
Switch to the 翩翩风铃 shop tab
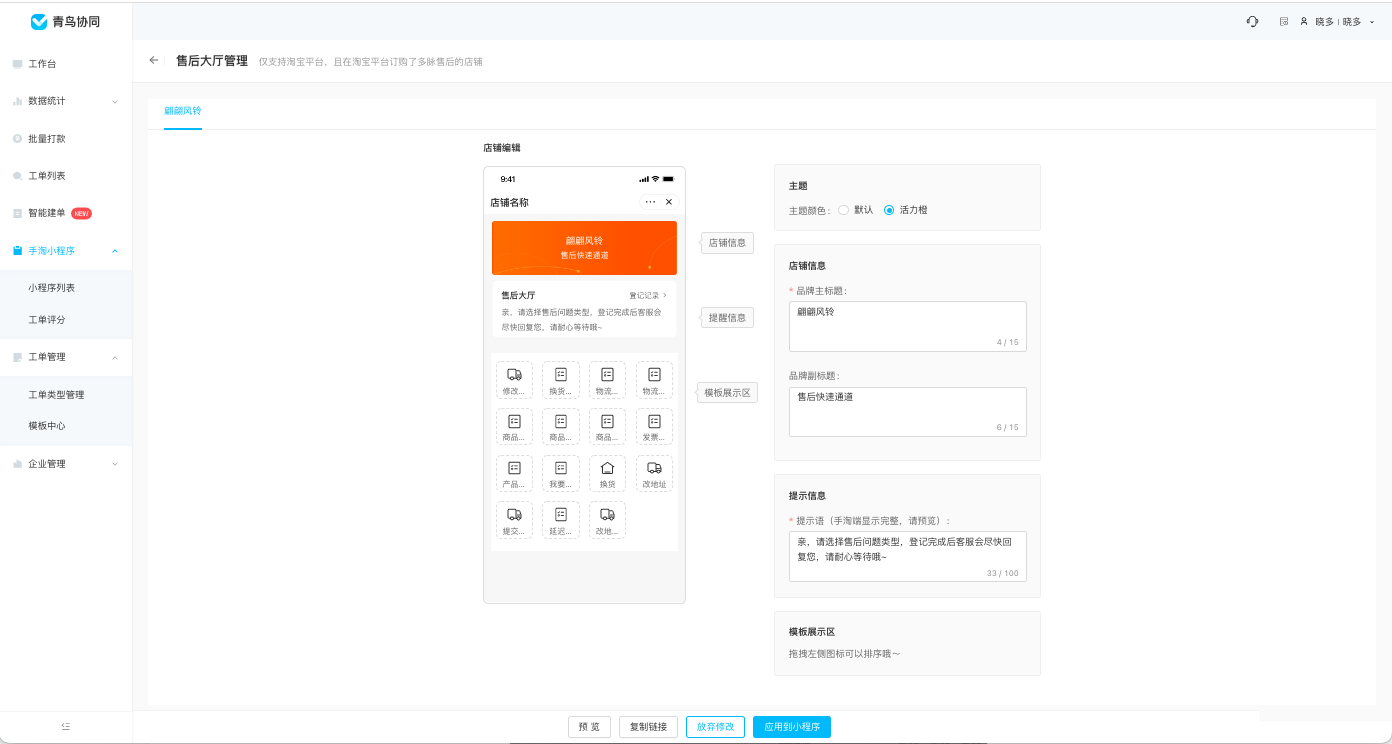click(183, 111)
